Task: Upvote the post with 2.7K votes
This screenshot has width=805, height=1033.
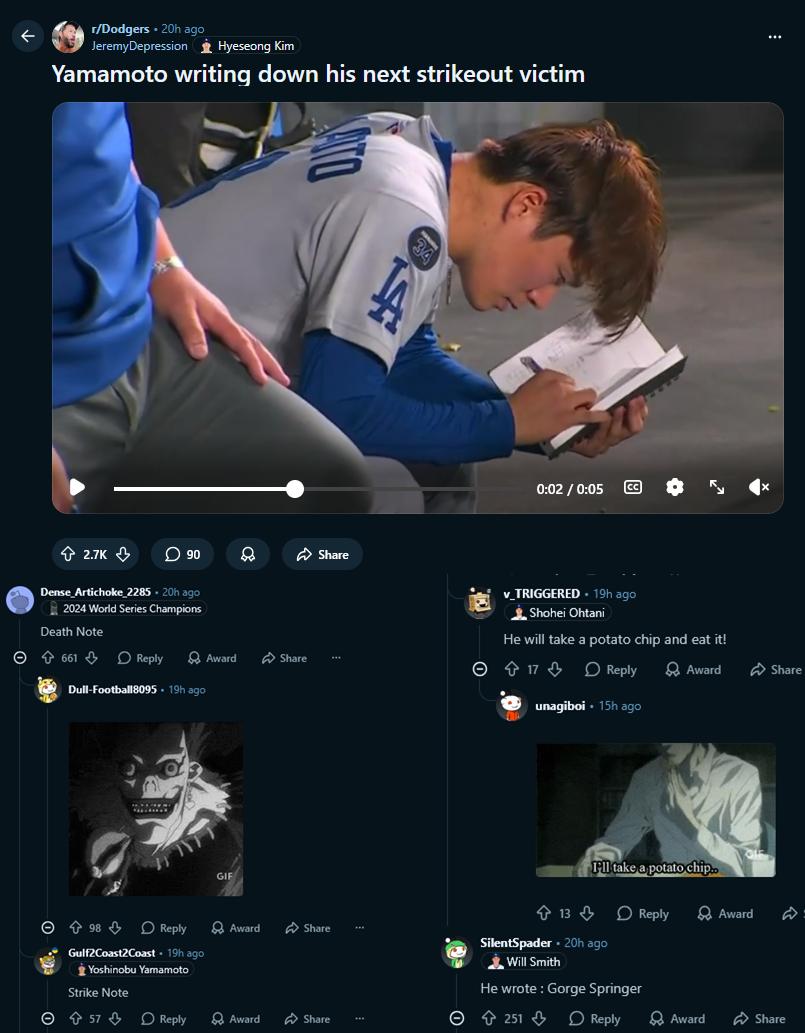Action: [68, 554]
